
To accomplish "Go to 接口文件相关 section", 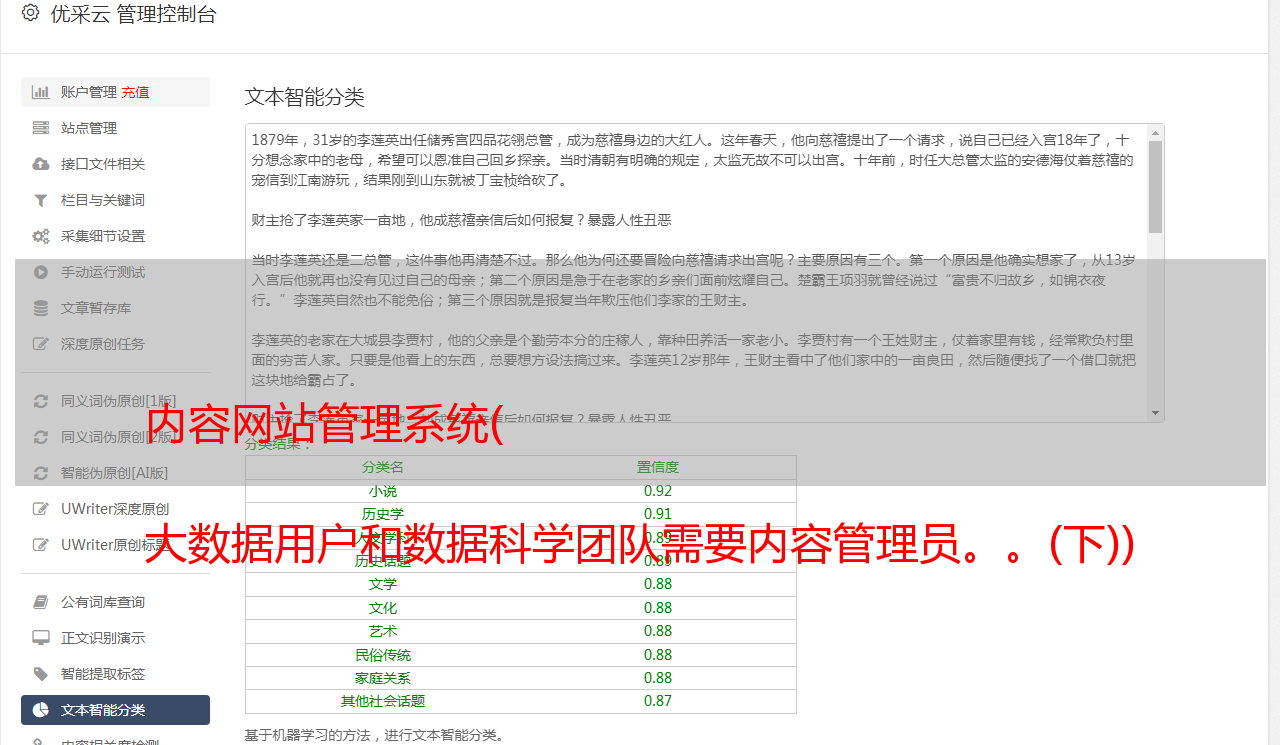I will 115,164.
